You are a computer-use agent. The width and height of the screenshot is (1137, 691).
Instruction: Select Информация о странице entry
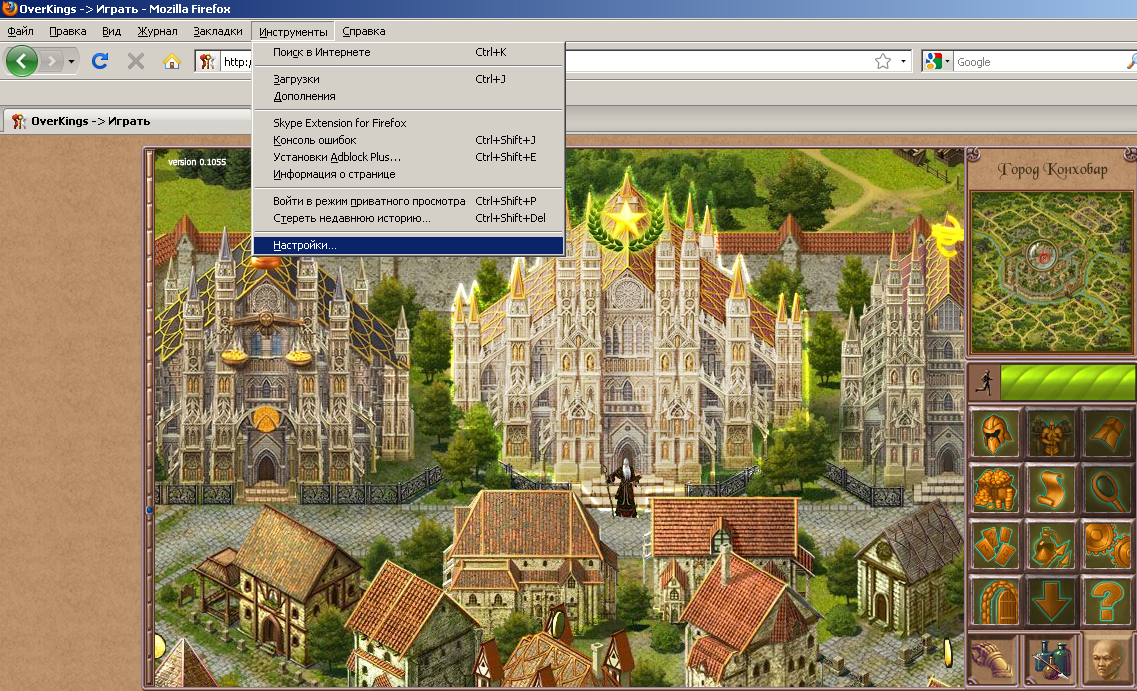coord(409,174)
